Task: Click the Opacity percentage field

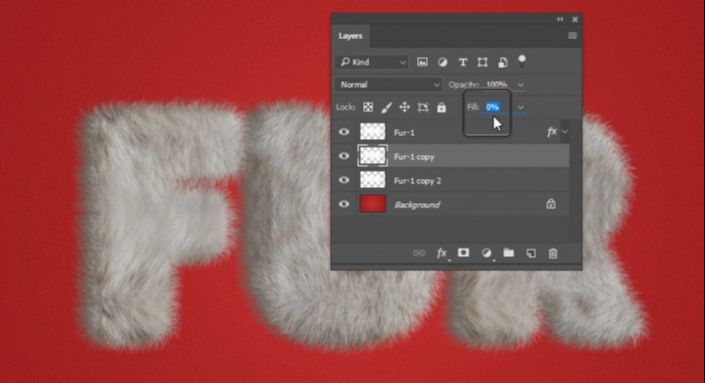Action: click(497, 85)
